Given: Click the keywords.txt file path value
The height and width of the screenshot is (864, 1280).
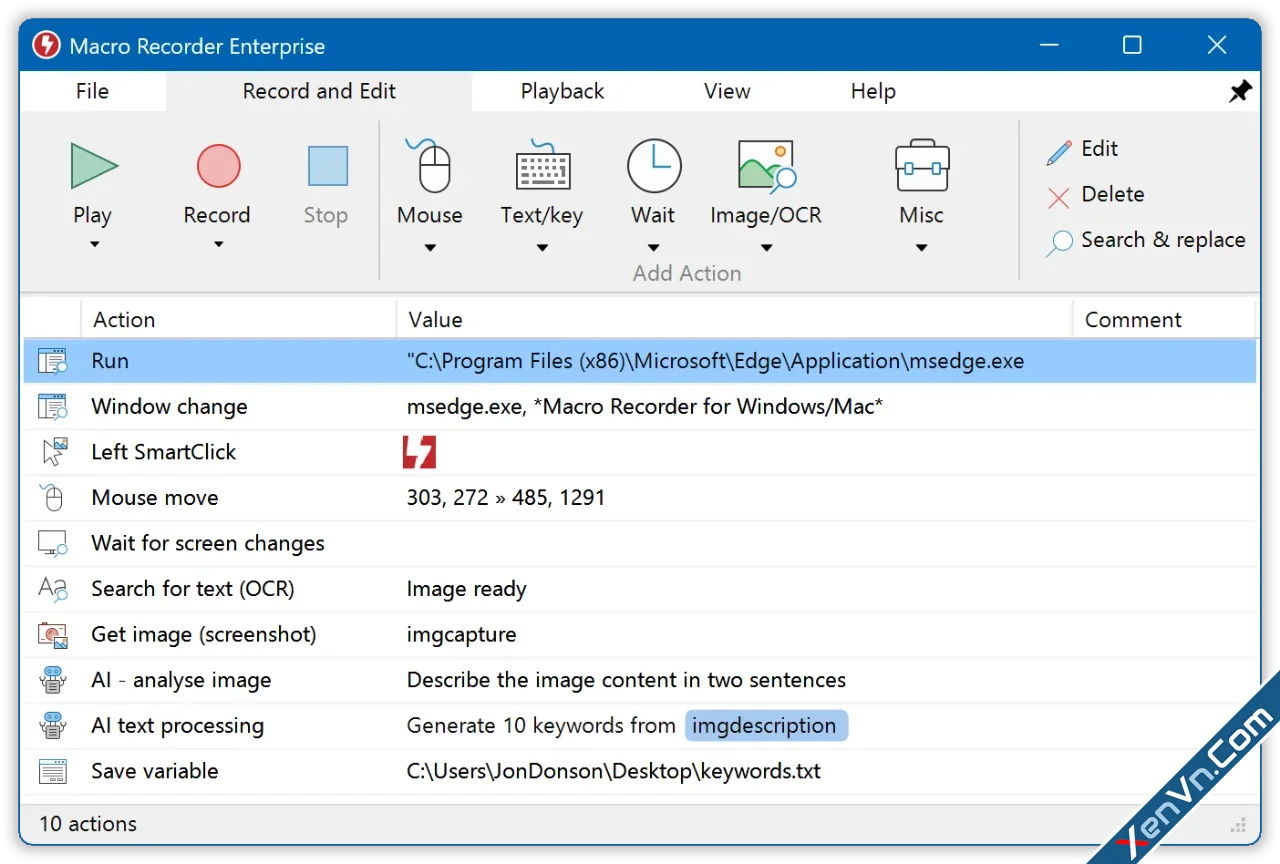Looking at the screenshot, I should click(x=614, y=772).
